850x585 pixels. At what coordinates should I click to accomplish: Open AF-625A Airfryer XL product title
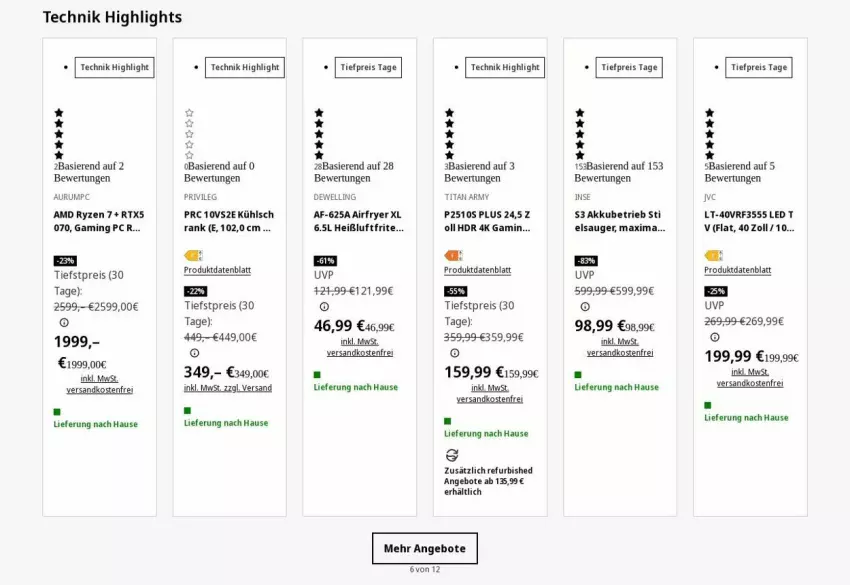point(358,221)
